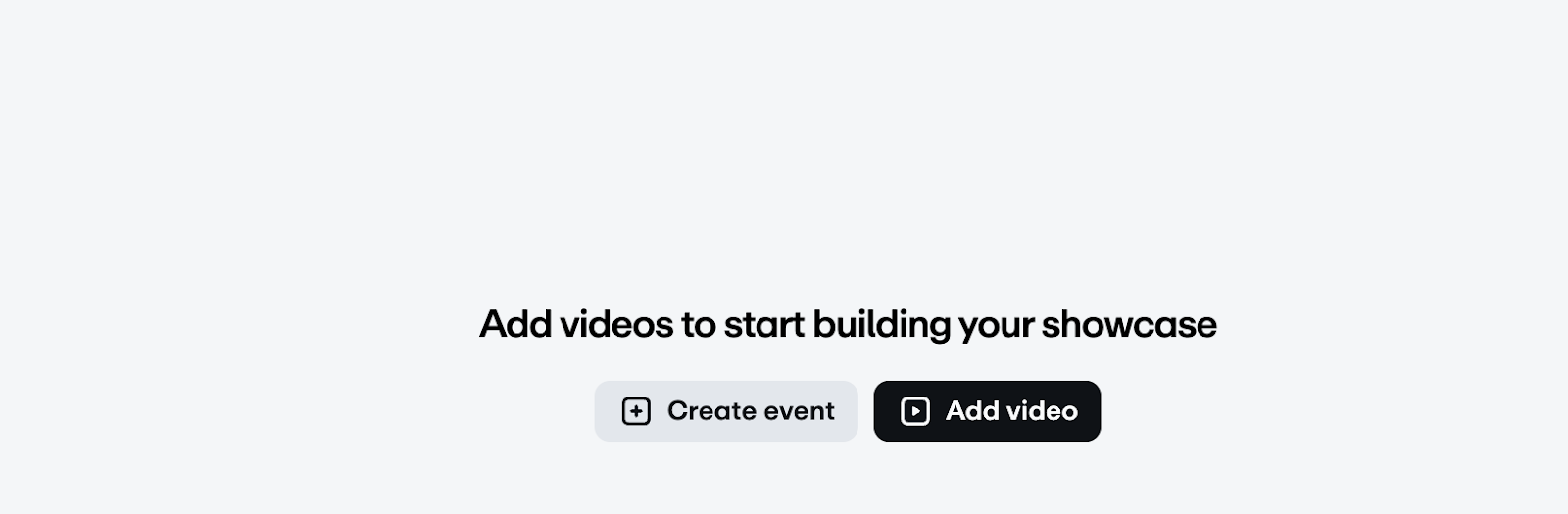Viewport: 1568px width, 514px height.
Task: Click the word "Add" starting the heading
Action: [x=515, y=324]
